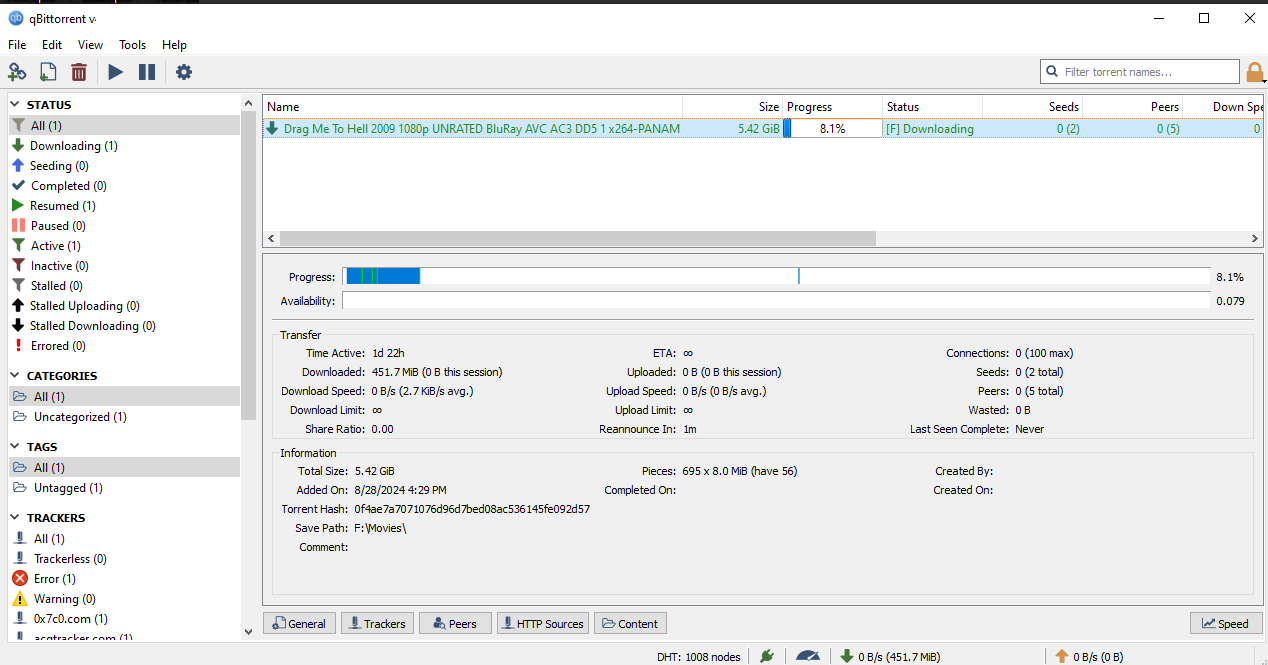Open the File menu
The width and height of the screenshot is (1268, 665).
click(17, 45)
